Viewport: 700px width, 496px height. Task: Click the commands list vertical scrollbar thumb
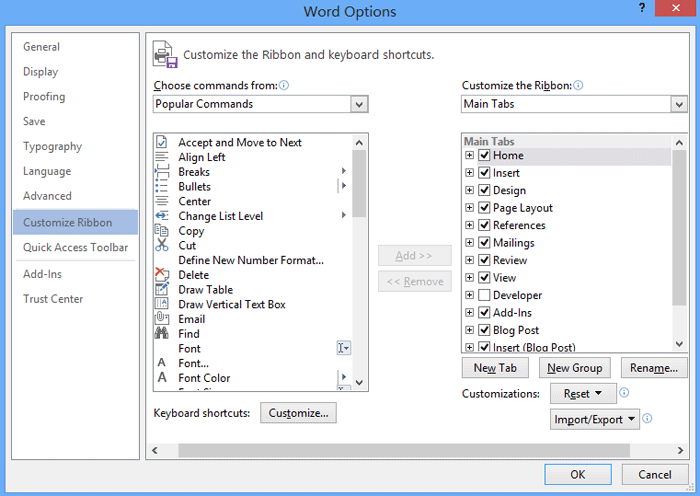click(359, 183)
